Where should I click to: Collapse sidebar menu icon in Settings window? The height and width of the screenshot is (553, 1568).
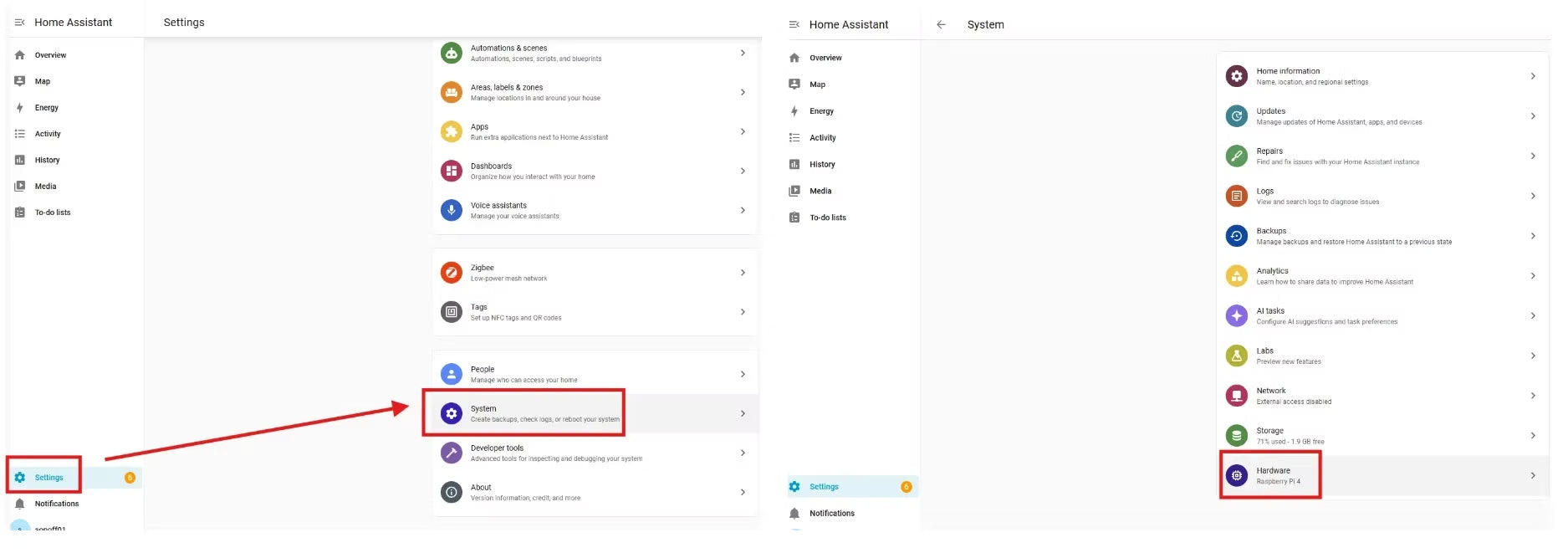click(19, 23)
